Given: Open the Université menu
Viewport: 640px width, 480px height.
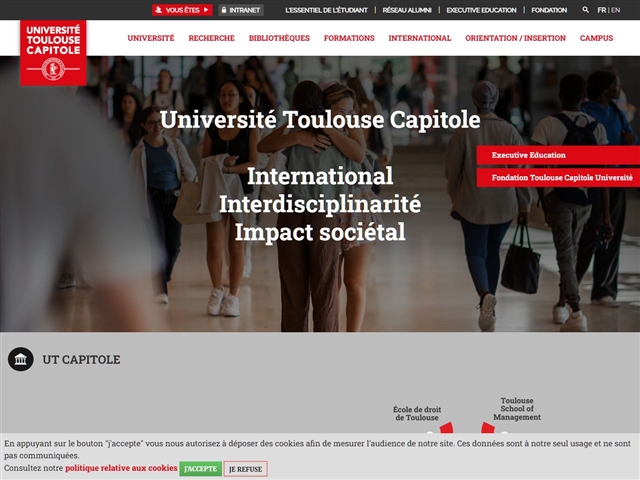Looking at the screenshot, I should pos(151,38).
